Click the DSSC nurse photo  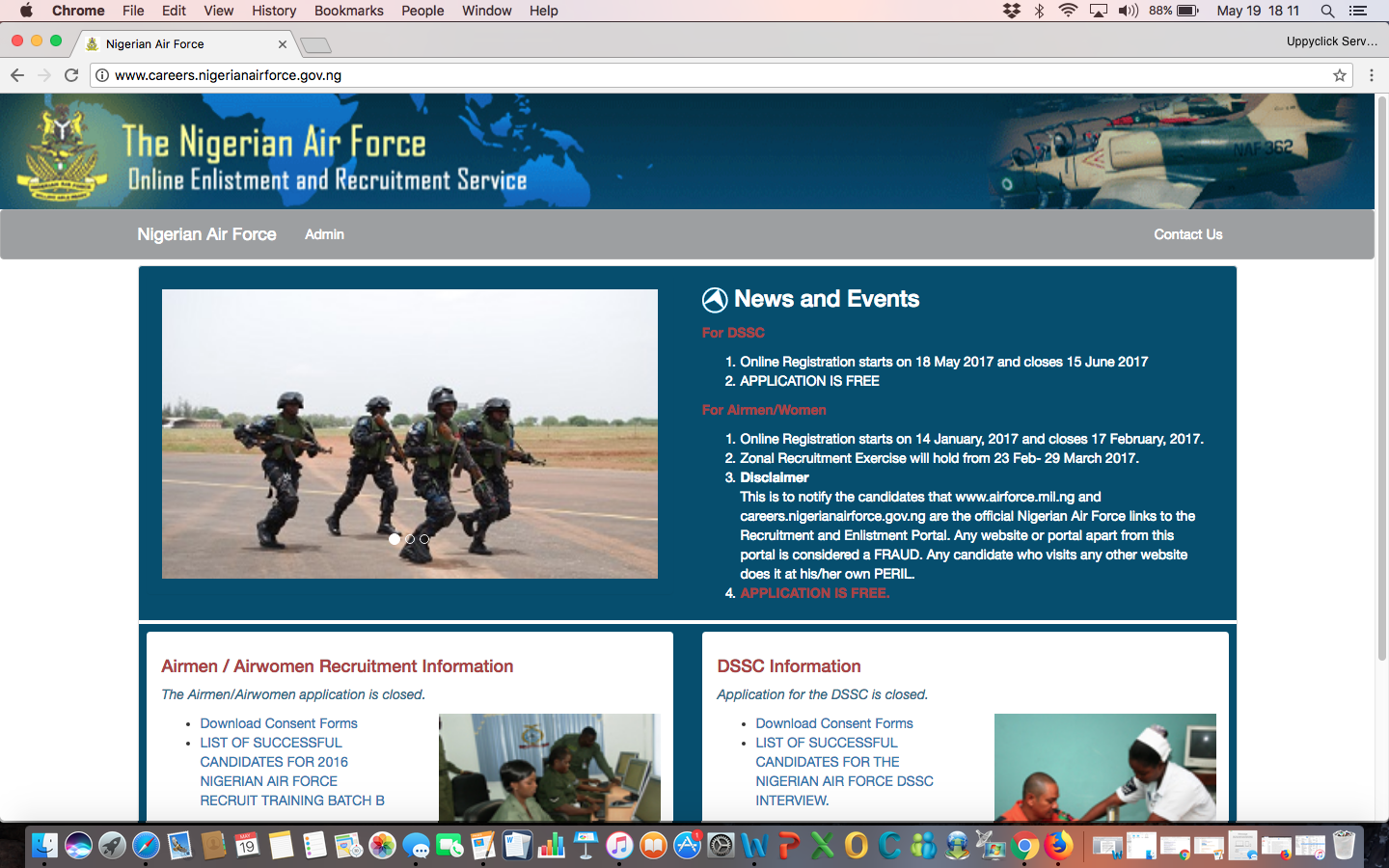(1105, 768)
